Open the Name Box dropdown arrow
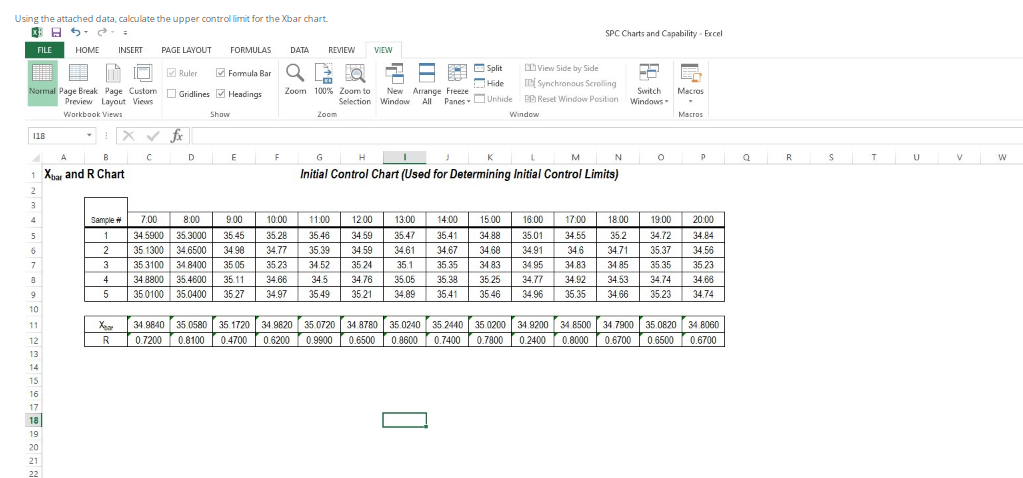Screen dimensions: 1023x478 tap(89, 136)
